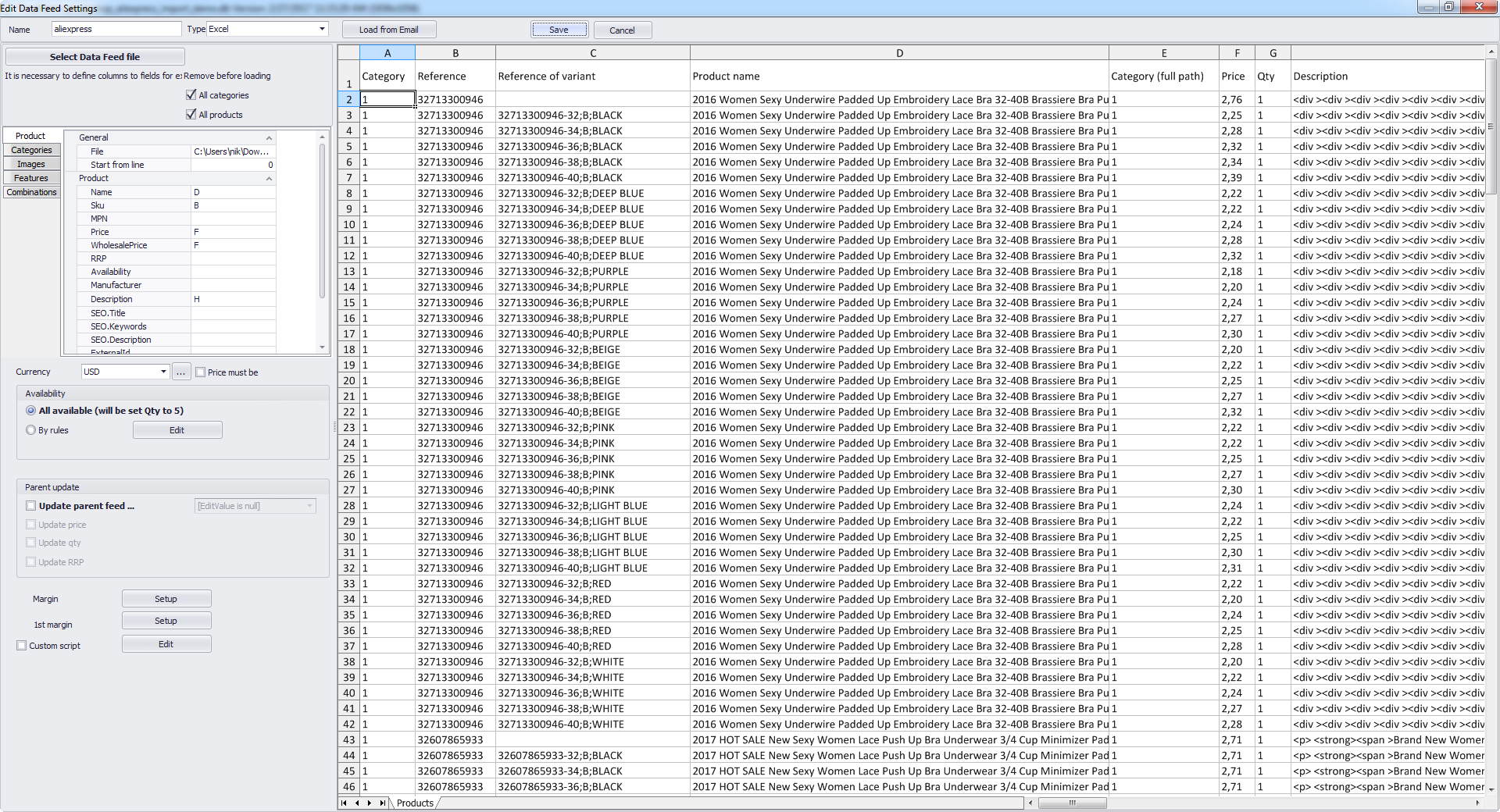1500x812 pixels.
Task: Enable the Price must be checkbox
Action: coord(201,372)
